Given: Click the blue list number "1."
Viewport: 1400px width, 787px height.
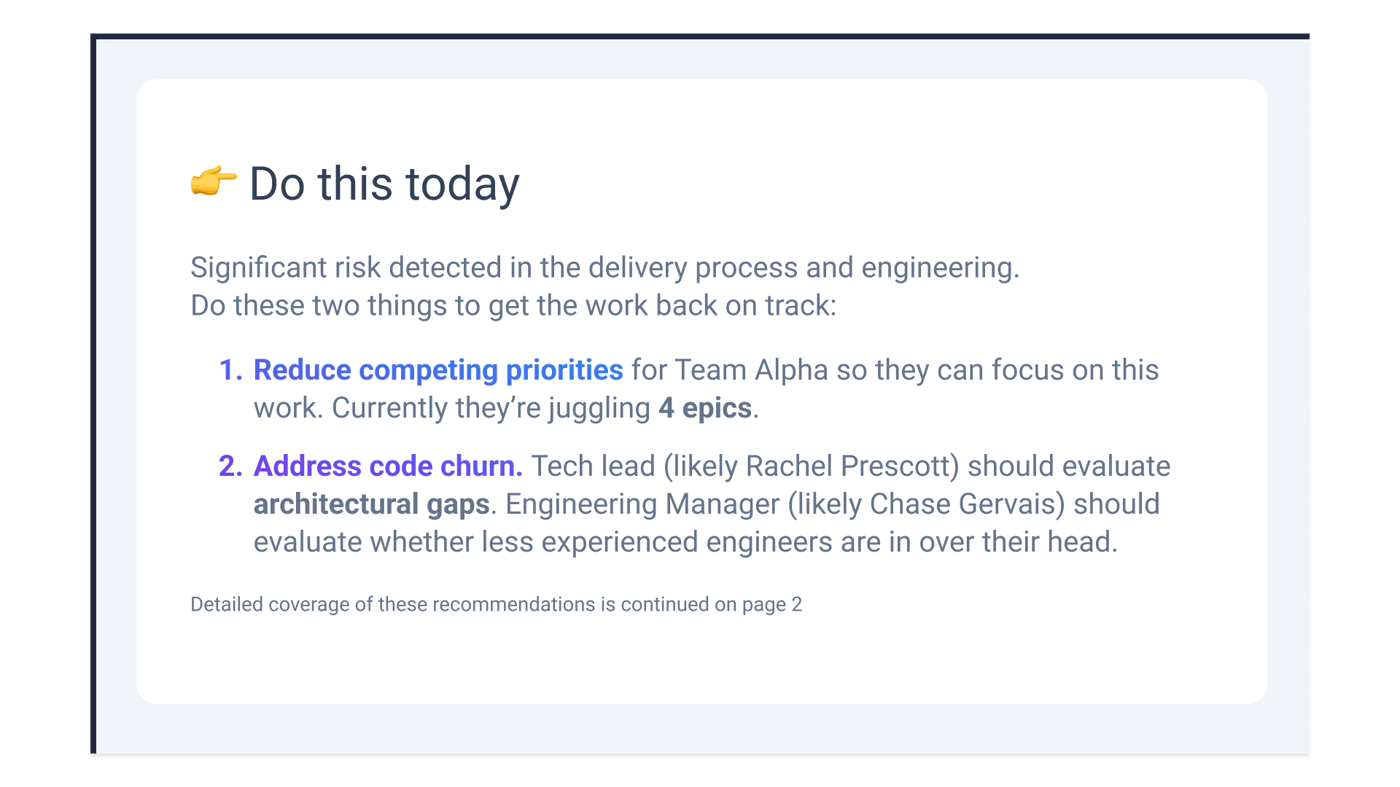Looking at the screenshot, I should (231, 370).
